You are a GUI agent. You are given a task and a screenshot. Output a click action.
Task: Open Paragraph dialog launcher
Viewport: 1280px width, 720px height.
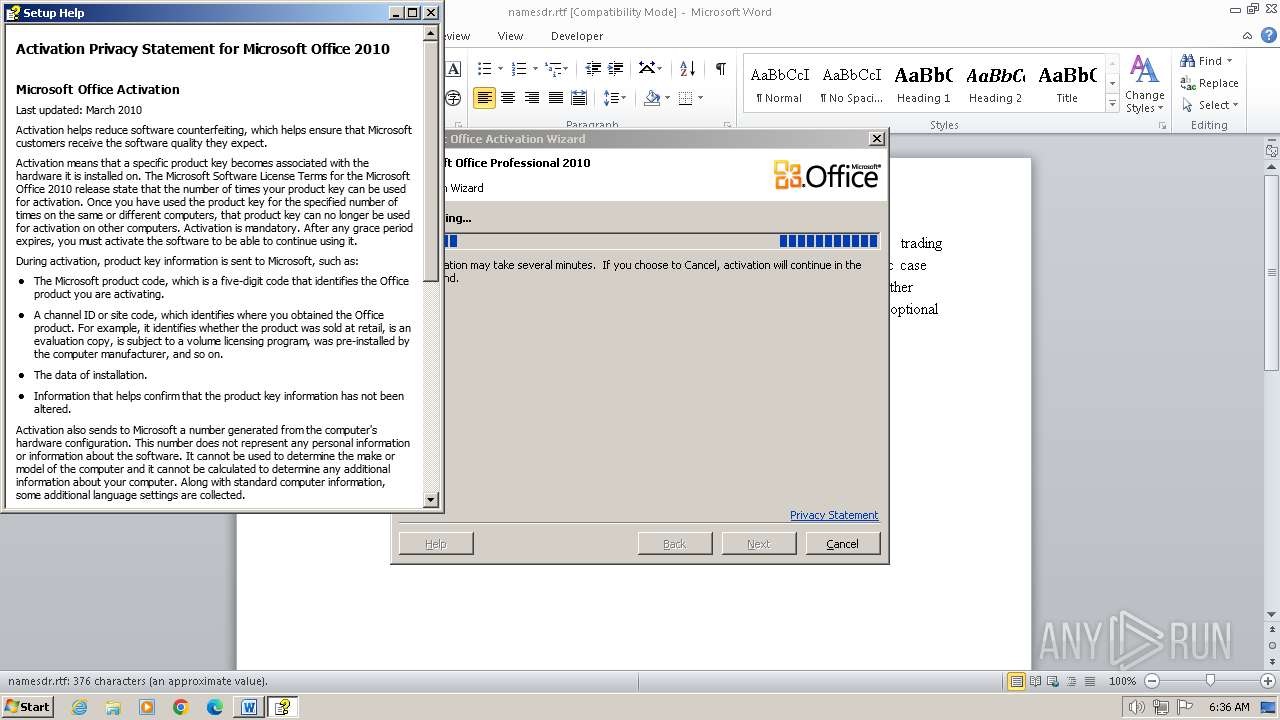(727, 126)
